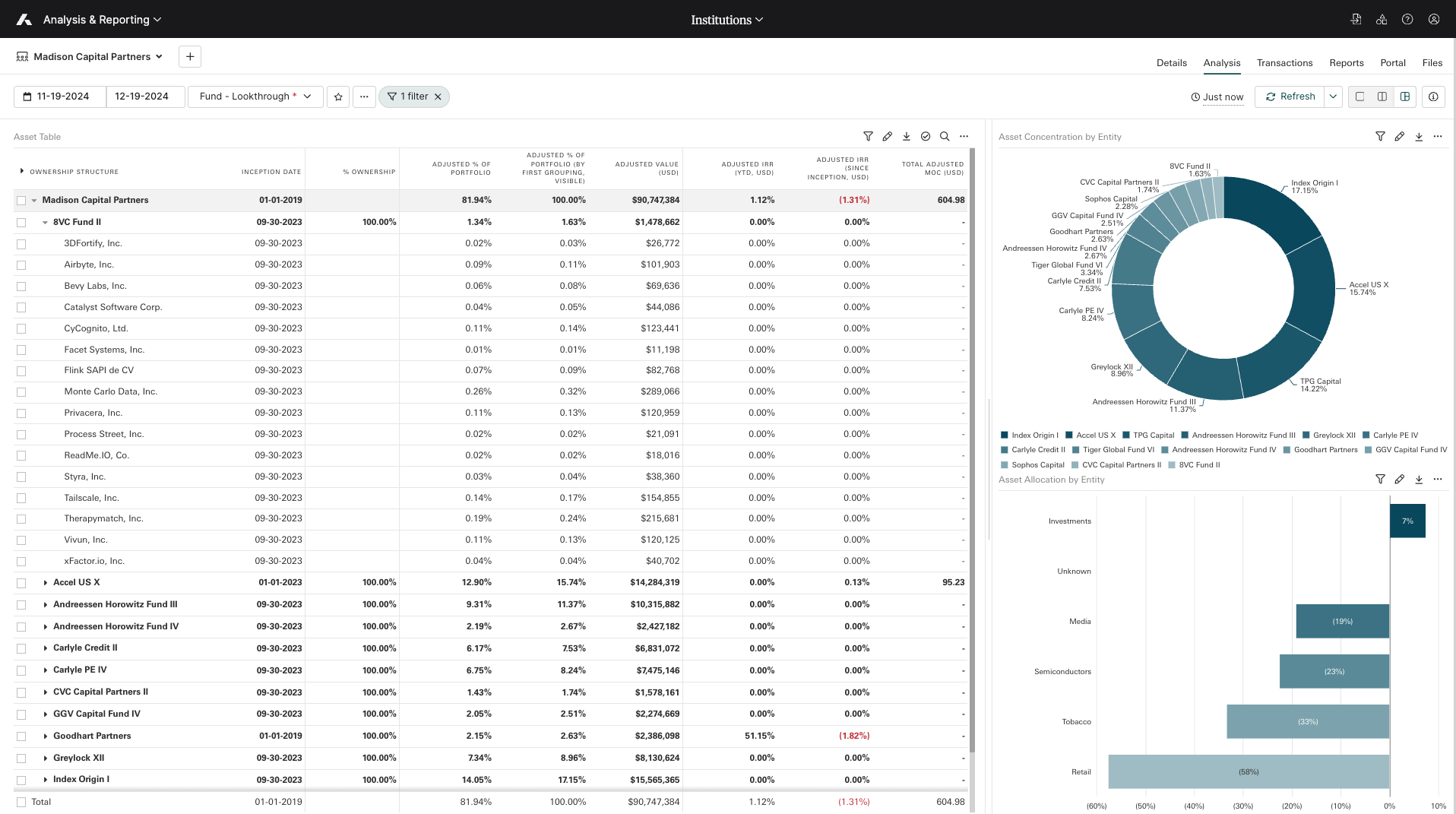Switch to the Transactions tab
This screenshot has width=1456, height=814.
(1284, 63)
